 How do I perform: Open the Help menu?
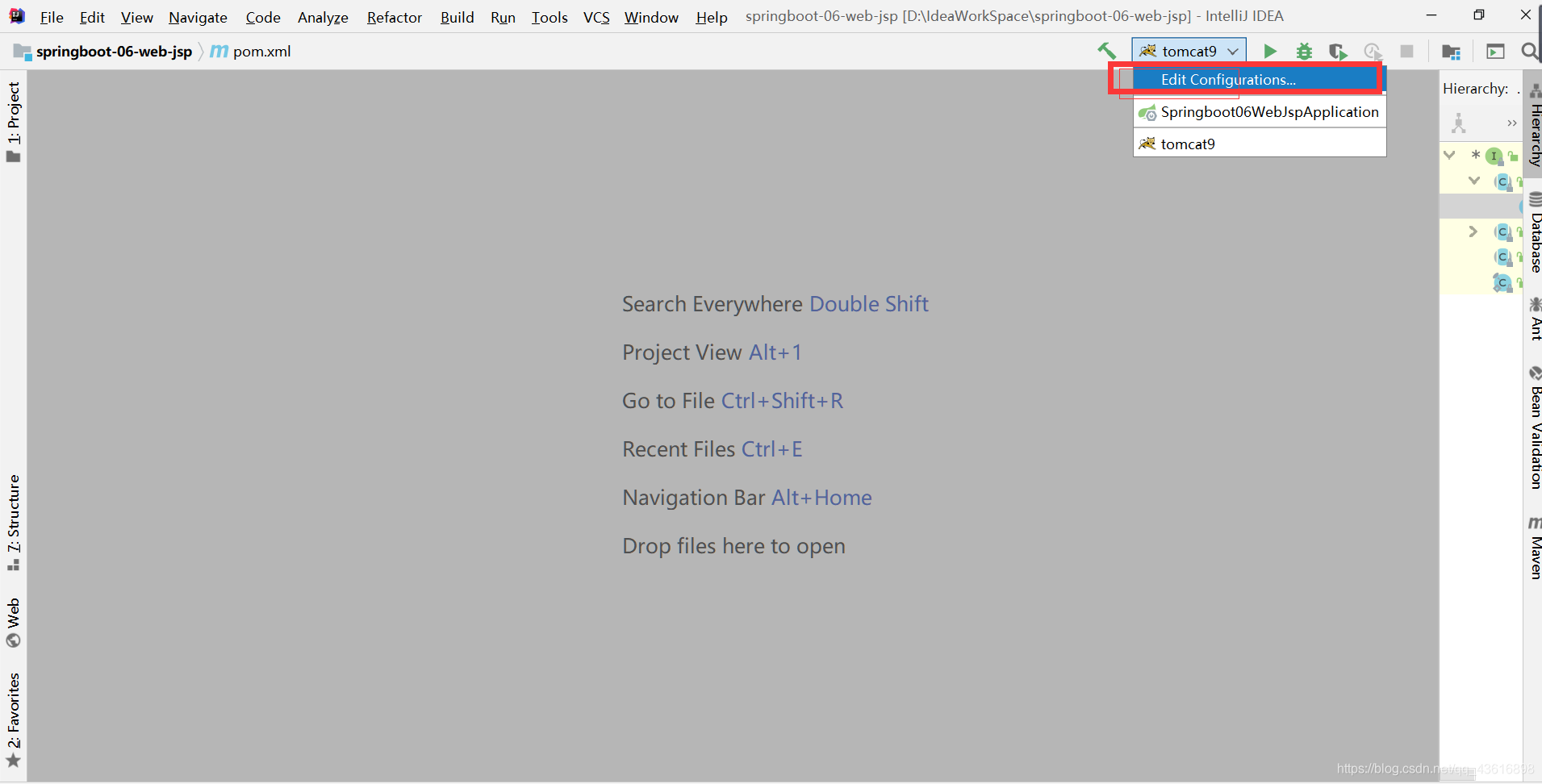pyautogui.click(x=712, y=17)
